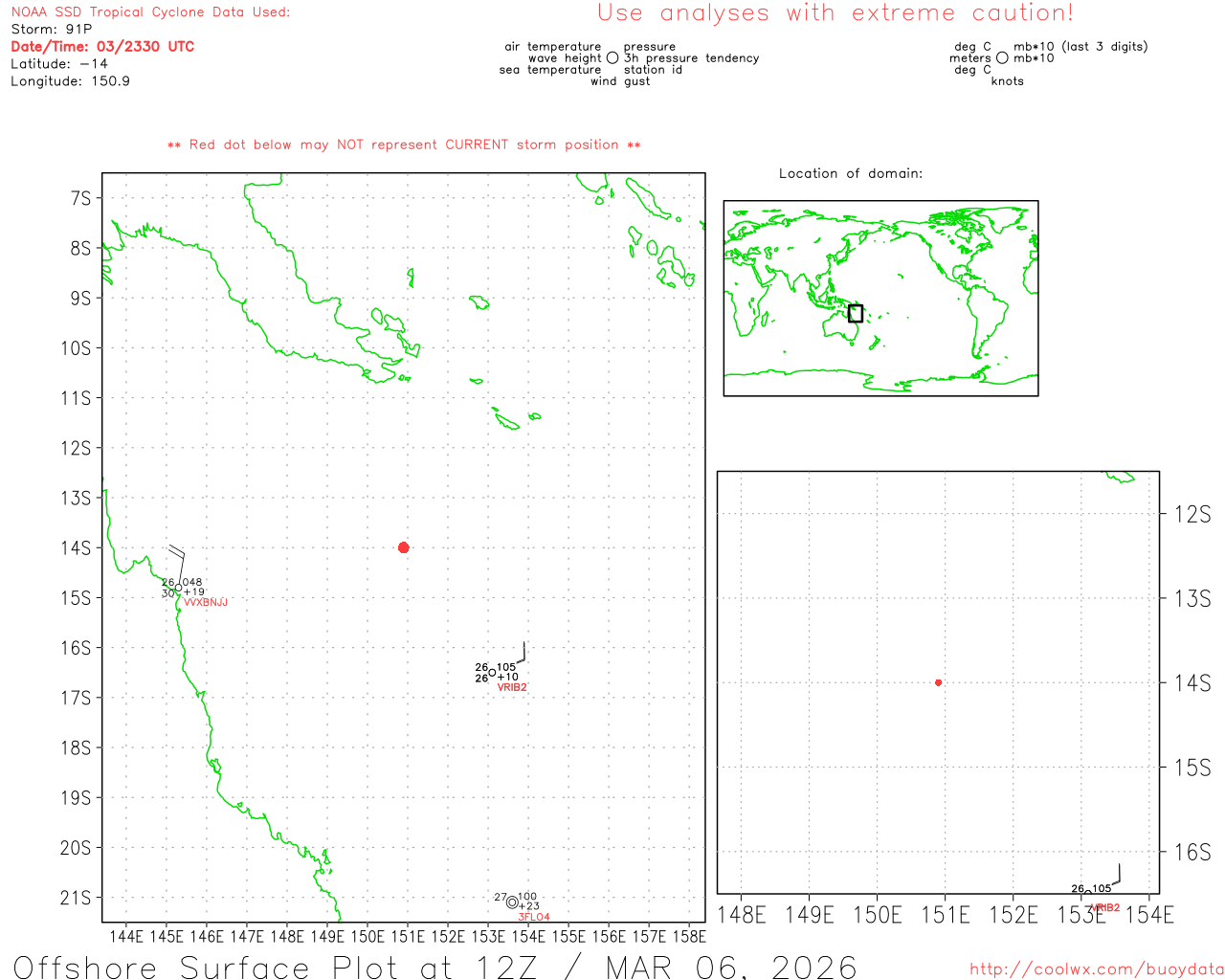Click the 'sea temperature' legend label

pyautogui.click(x=550, y=69)
